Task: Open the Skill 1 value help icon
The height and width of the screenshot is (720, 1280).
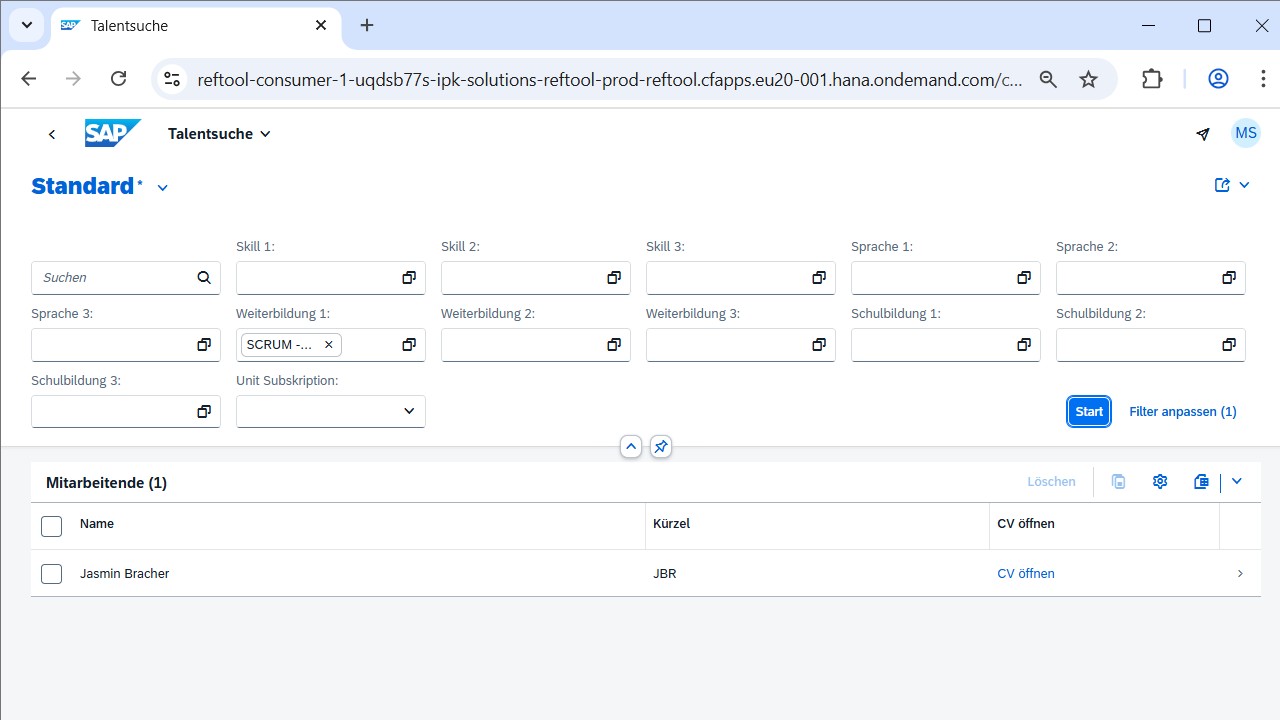Action: 409,278
